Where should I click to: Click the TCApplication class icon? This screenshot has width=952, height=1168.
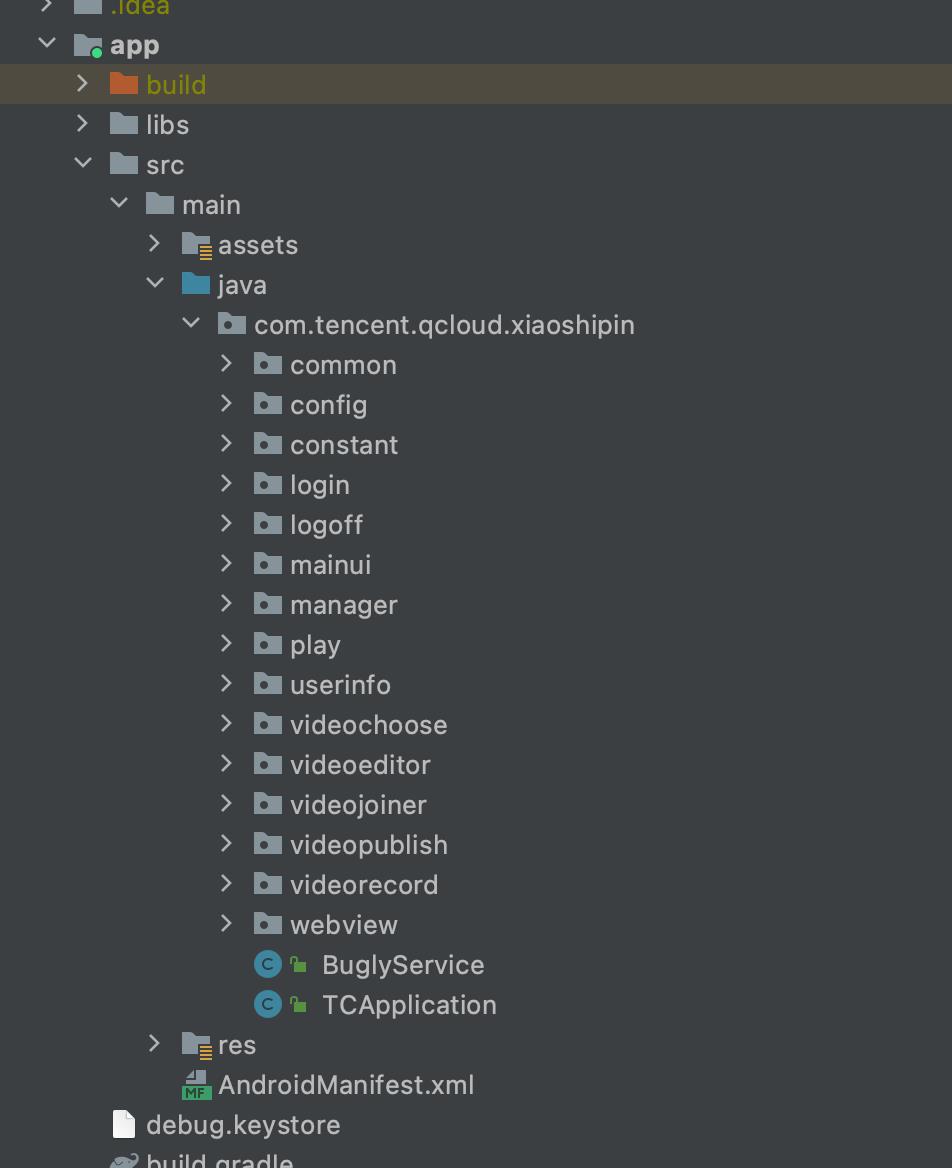click(x=267, y=1005)
